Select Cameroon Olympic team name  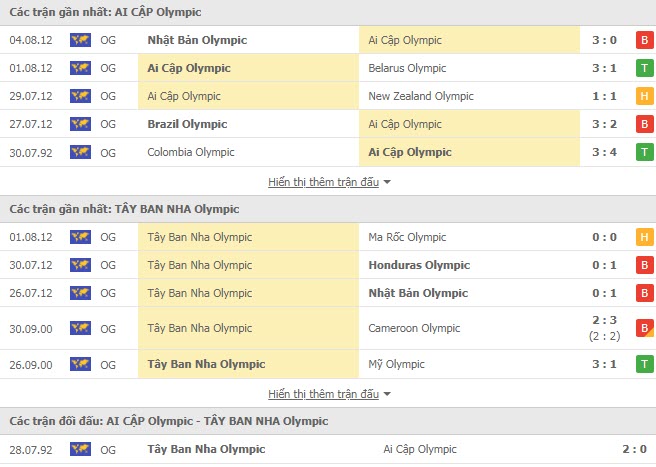tap(414, 328)
